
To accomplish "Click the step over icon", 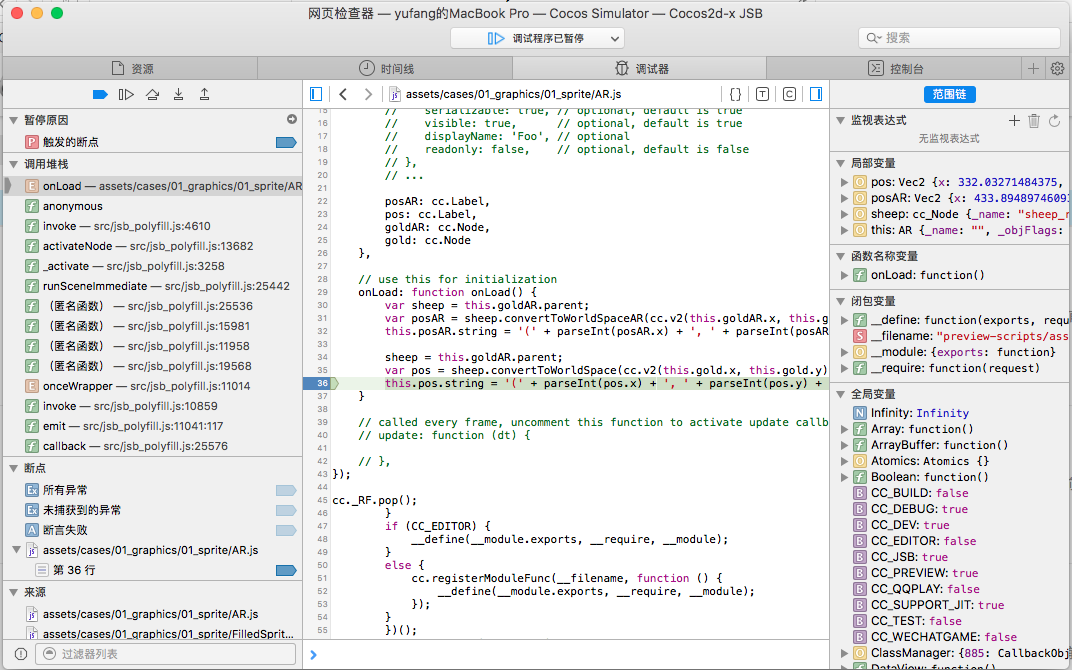I will [152, 94].
